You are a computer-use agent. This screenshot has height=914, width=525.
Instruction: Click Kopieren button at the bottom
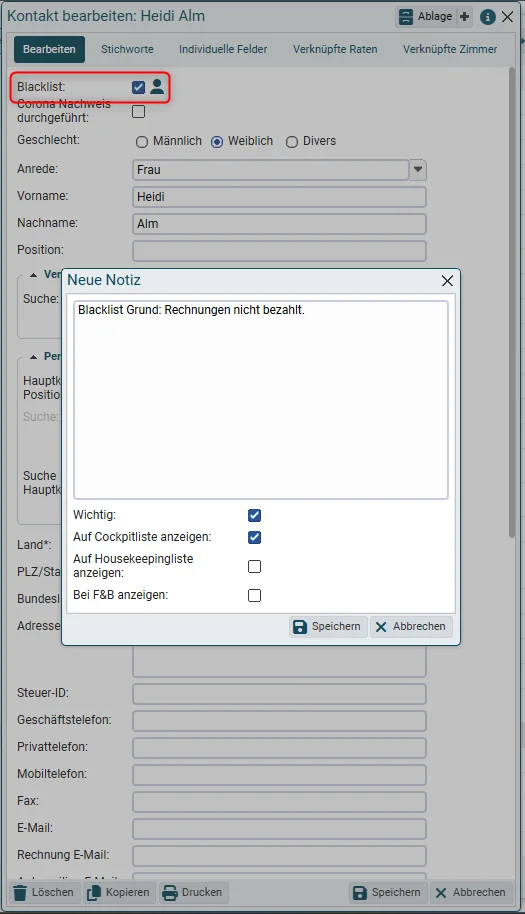pos(119,892)
